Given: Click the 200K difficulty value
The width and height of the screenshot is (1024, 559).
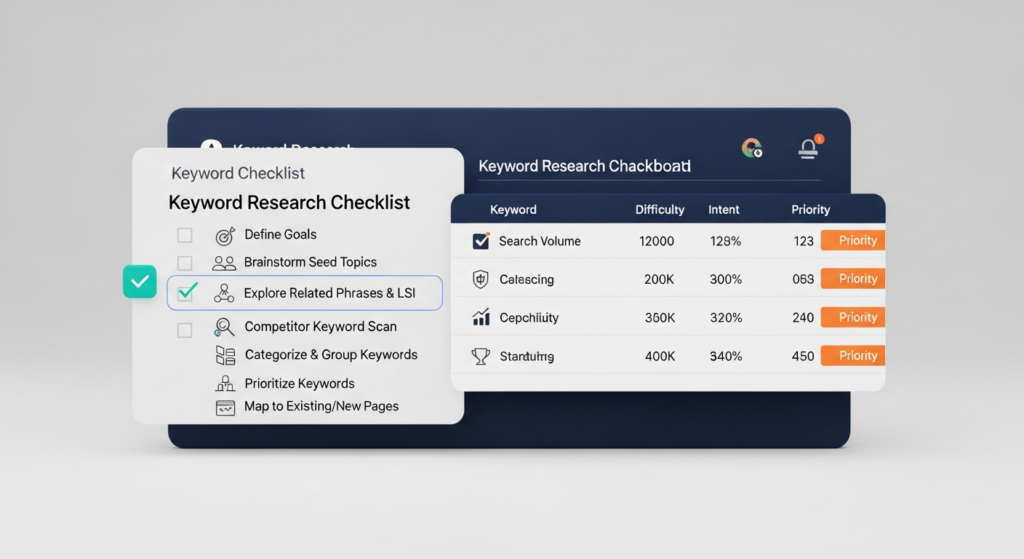Looking at the screenshot, I should coord(659,280).
